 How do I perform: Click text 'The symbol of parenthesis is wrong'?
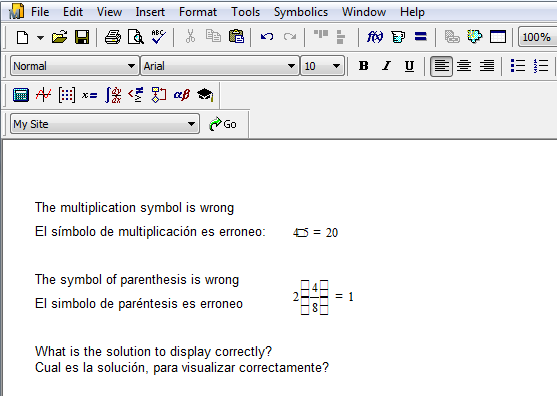click(x=137, y=280)
